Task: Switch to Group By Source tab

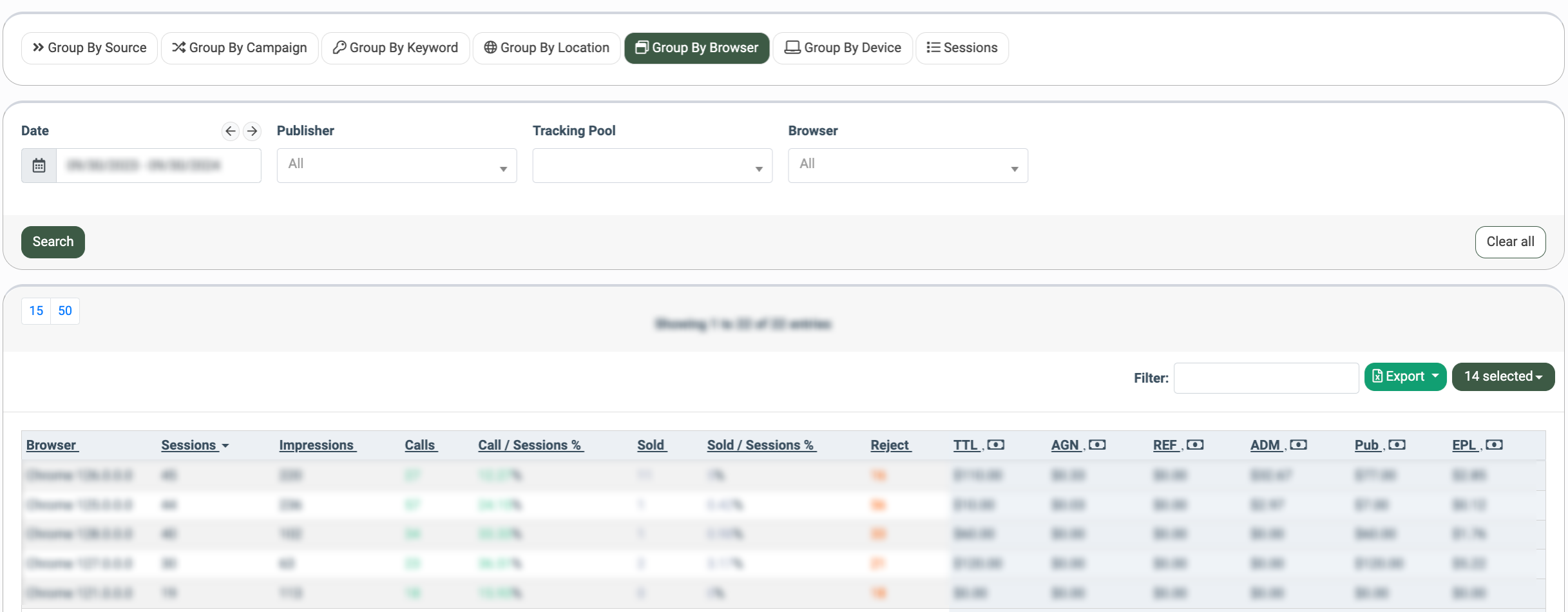Action: pos(90,48)
